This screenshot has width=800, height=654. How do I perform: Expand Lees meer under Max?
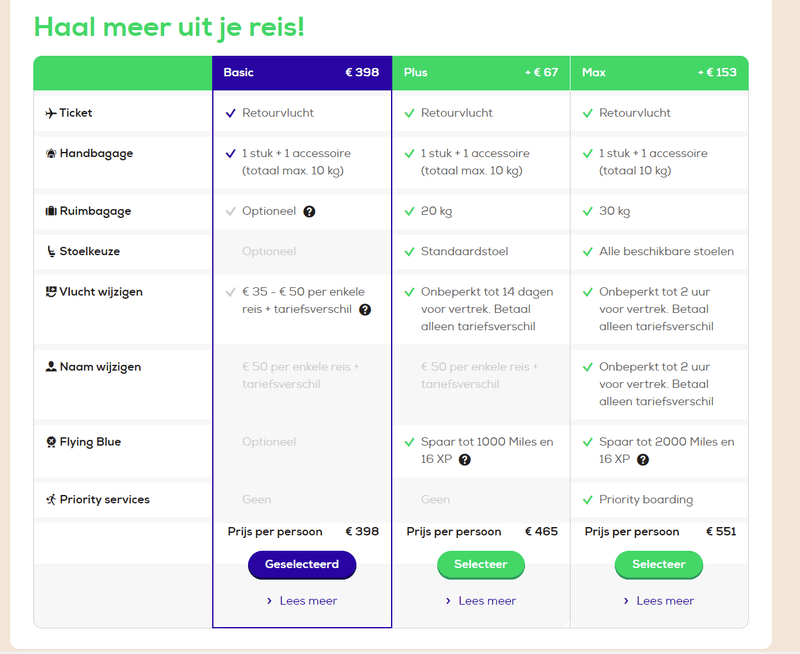659,601
